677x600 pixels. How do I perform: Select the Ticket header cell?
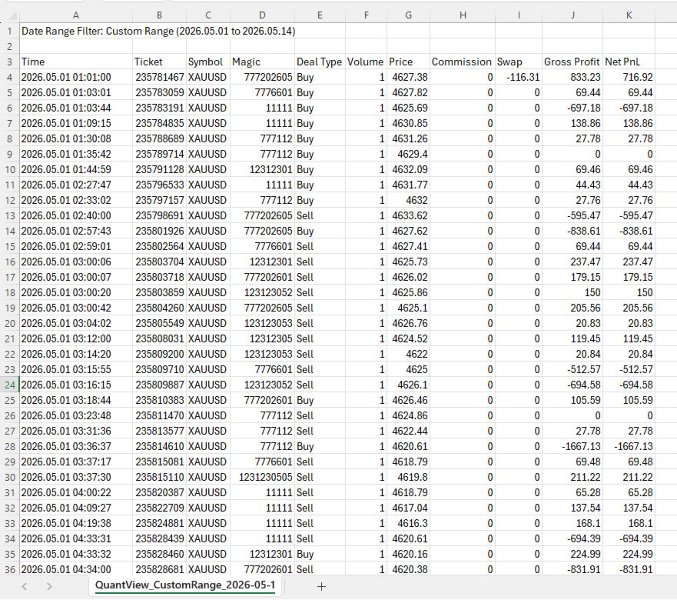(159, 62)
